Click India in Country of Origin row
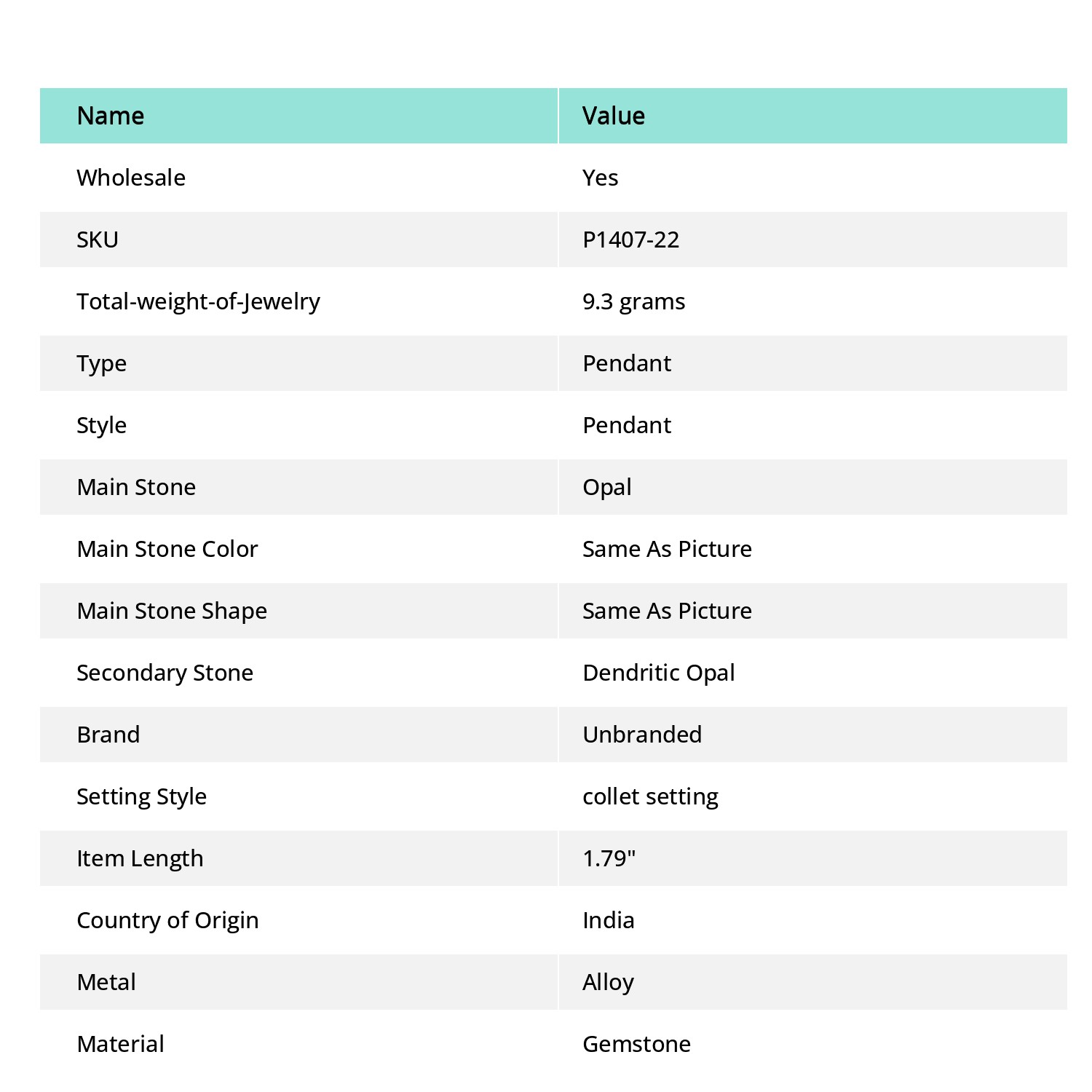1092x1092 pixels. [x=609, y=920]
